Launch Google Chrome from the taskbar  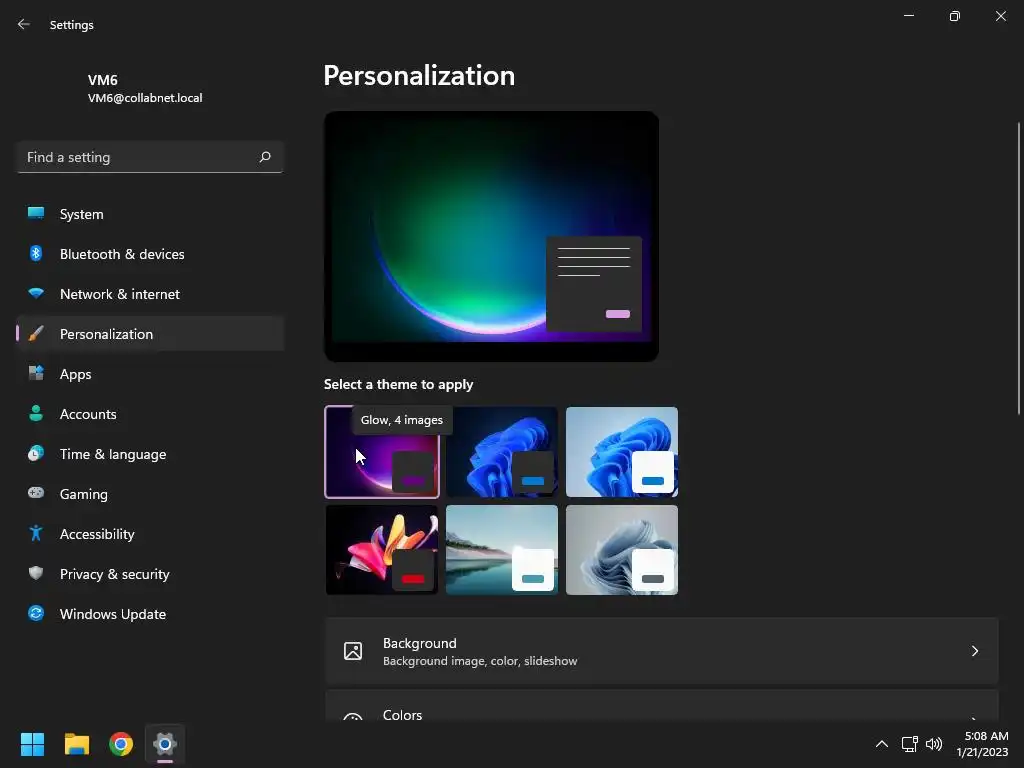(121, 744)
